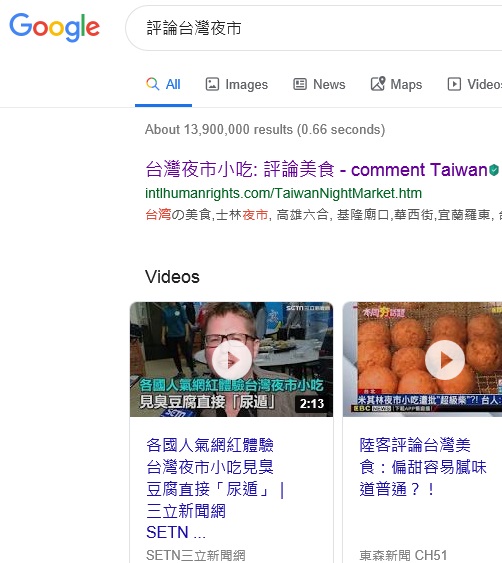Click the Google logo
Viewport: 502px width, 563px height.
[55, 27]
